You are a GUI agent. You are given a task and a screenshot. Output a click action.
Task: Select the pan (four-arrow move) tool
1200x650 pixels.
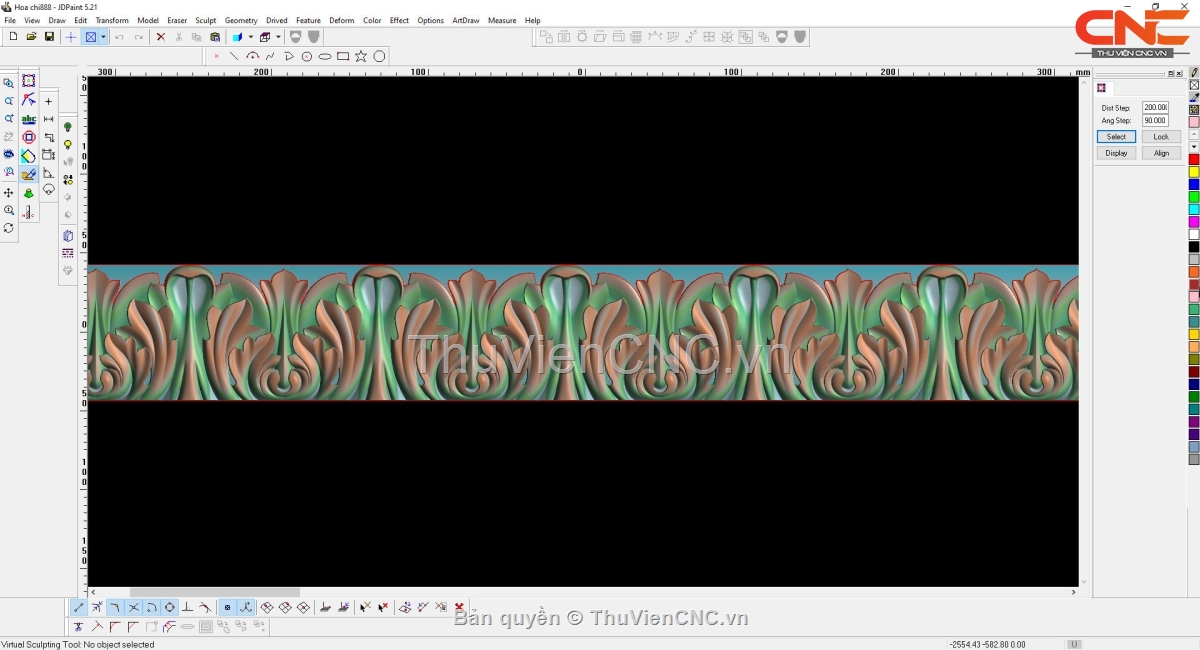(9, 192)
